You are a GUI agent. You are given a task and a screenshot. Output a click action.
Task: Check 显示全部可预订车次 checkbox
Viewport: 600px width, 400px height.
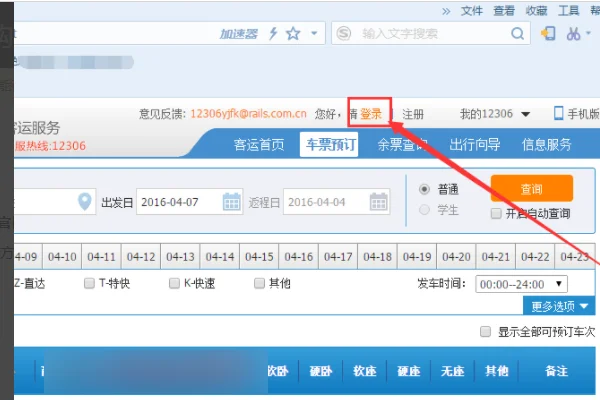point(485,331)
